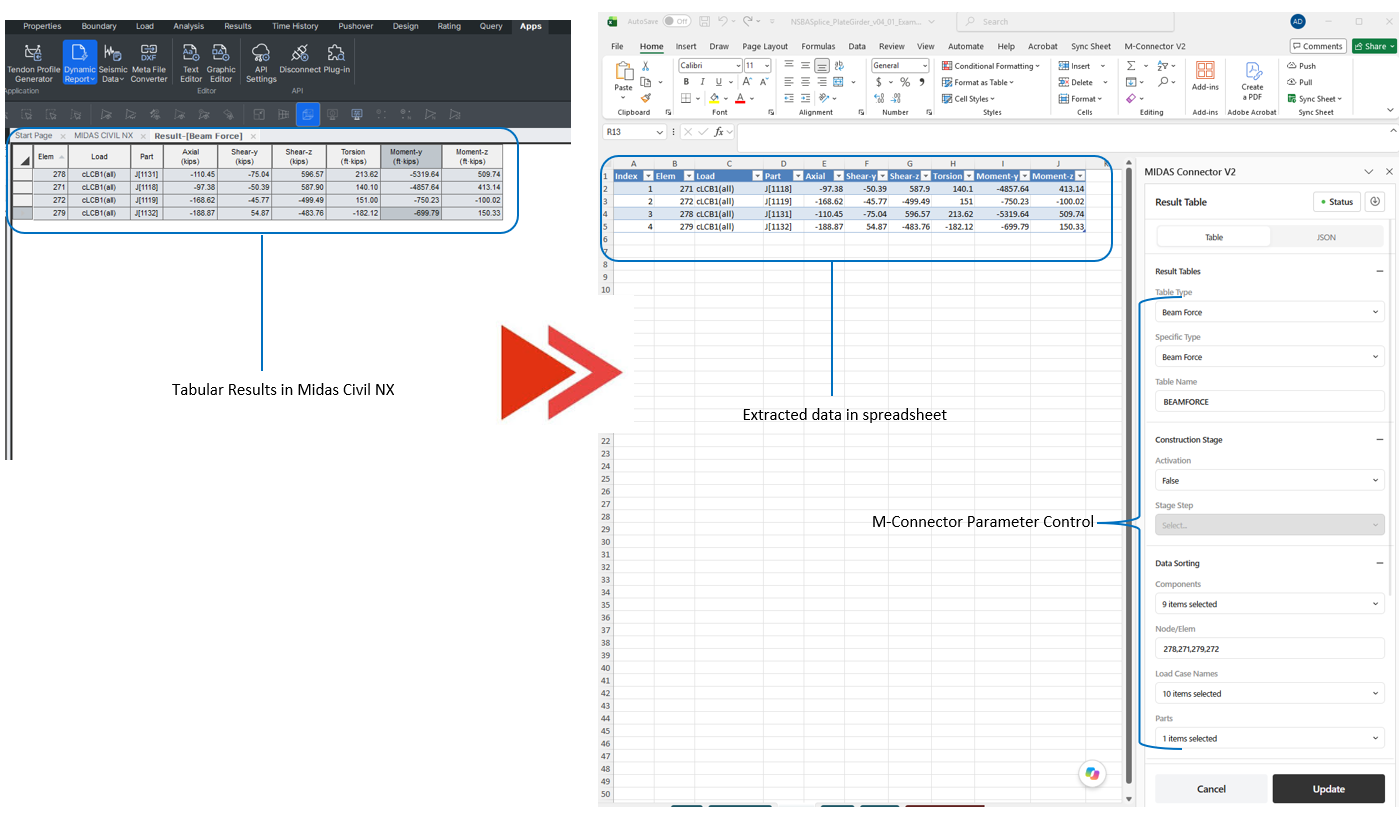Click the Share button in Excel
This screenshot has height=820, width=1400.
pyautogui.click(x=1374, y=46)
